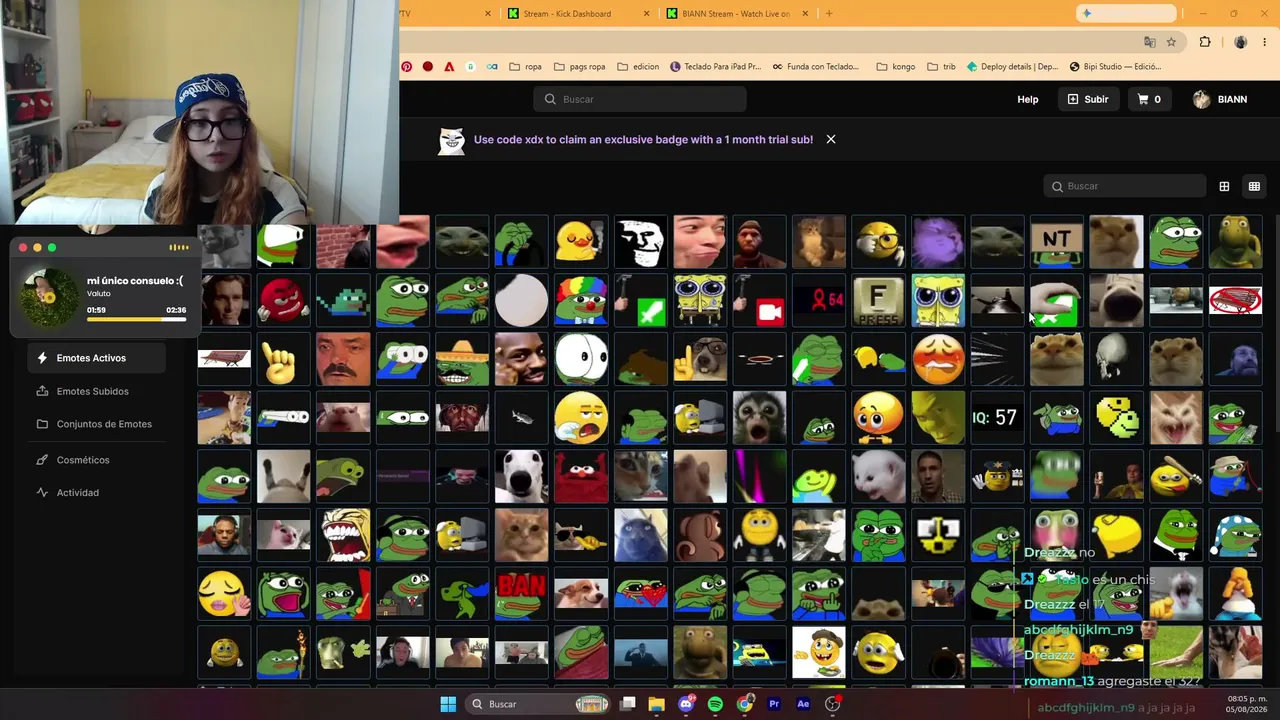This screenshot has width=1280, height=720.
Task: Open the Bipi Studio bookmark
Action: pyautogui.click(x=1115, y=67)
